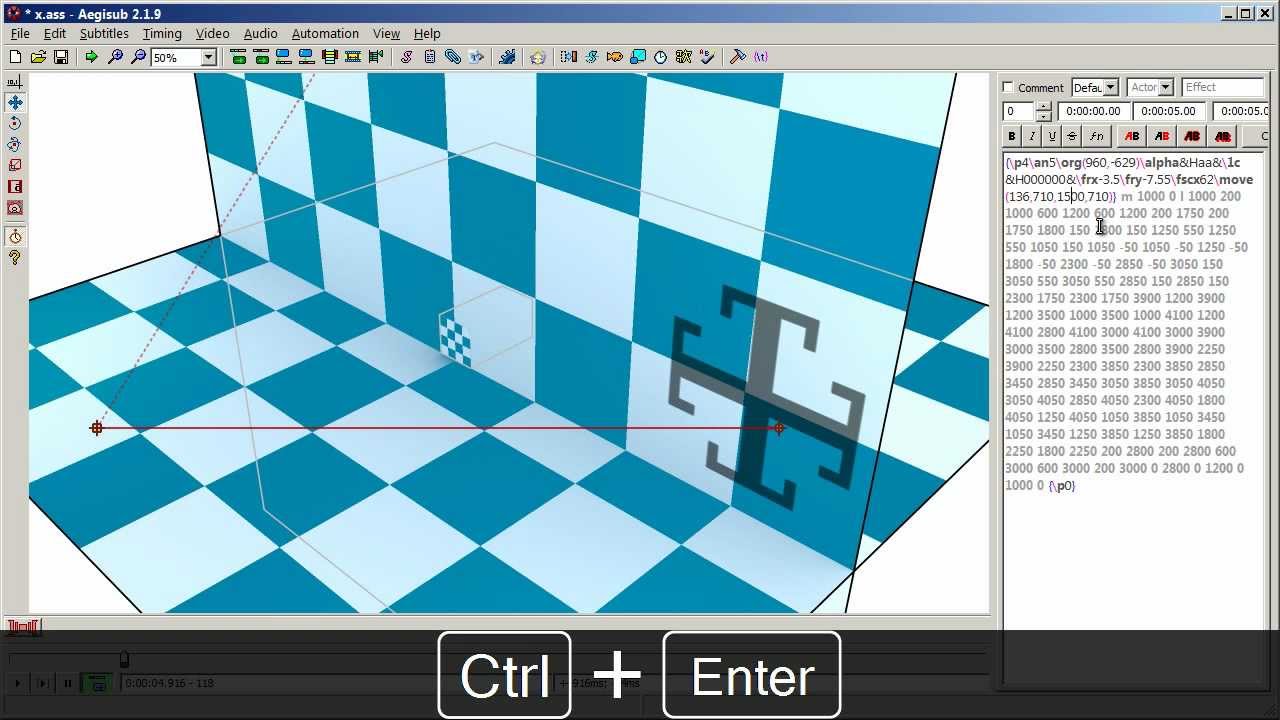
Task: Decrease the layer number spinner
Action: 1044,116
